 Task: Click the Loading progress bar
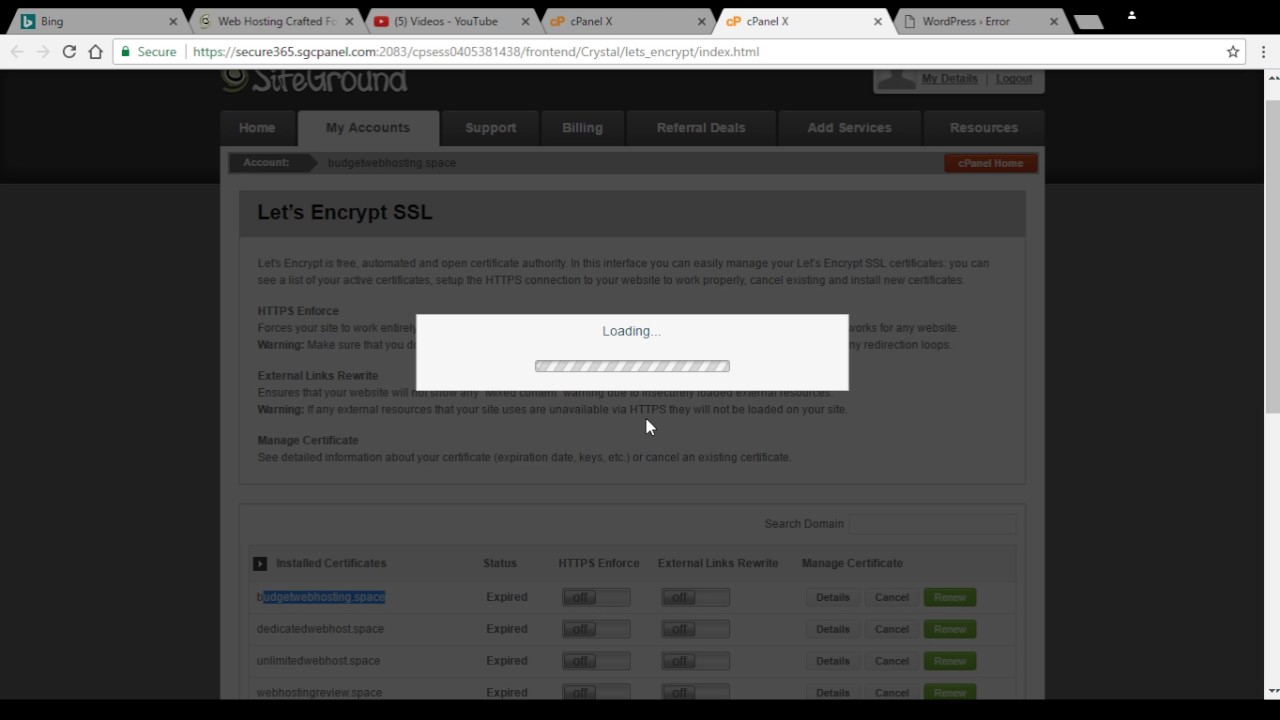pyautogui.click(x=632, y=366)
